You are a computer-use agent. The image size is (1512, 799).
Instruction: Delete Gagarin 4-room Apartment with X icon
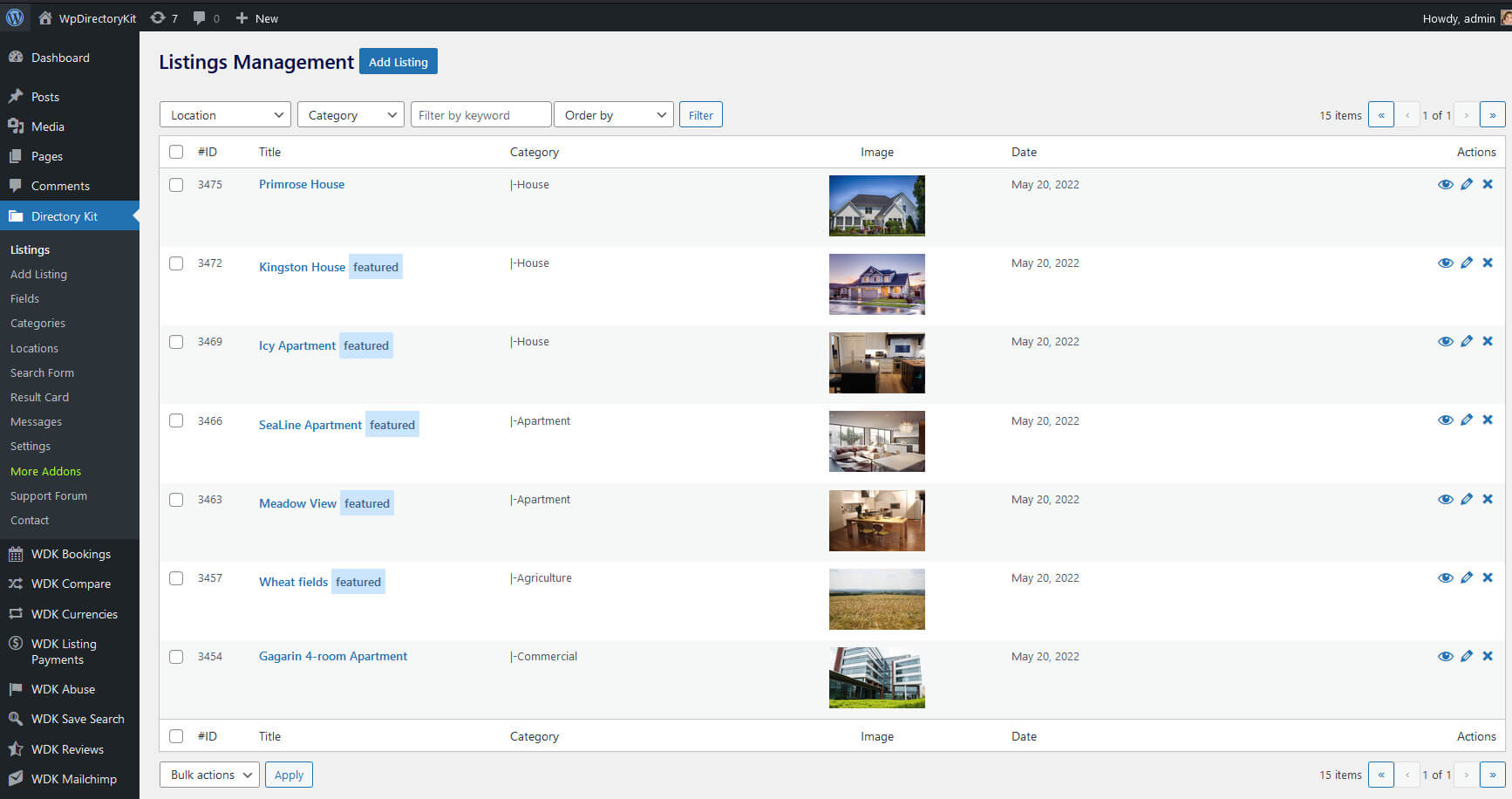pos(1488,656)
